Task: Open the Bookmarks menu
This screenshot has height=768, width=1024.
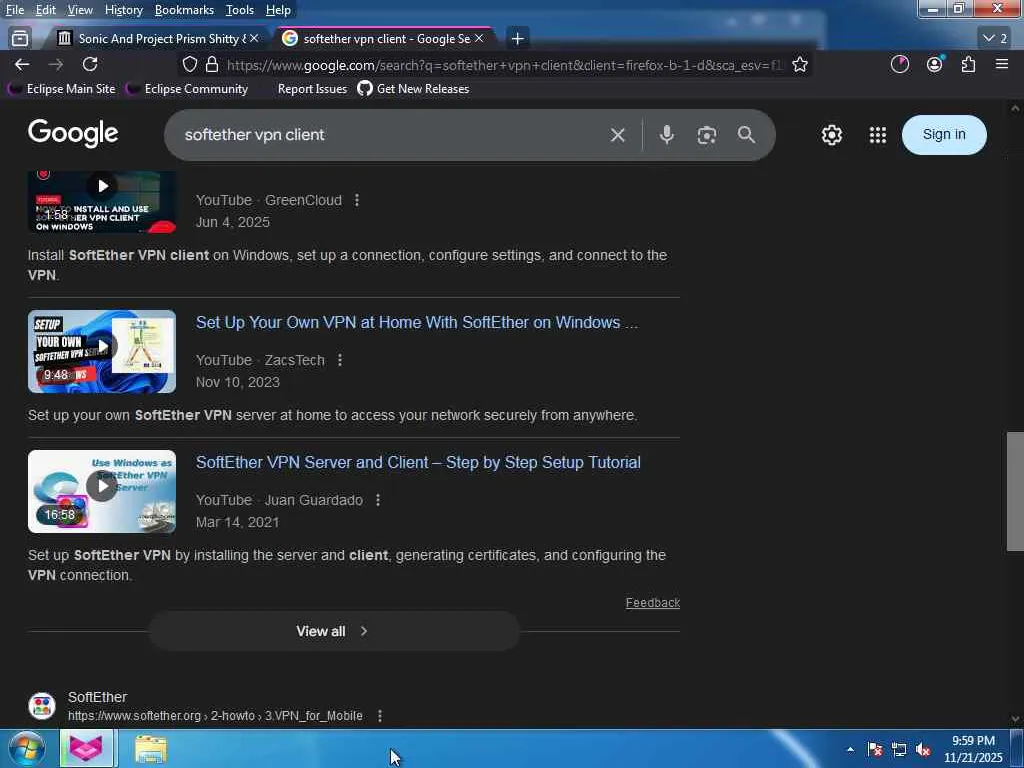Action: [184, 10]
